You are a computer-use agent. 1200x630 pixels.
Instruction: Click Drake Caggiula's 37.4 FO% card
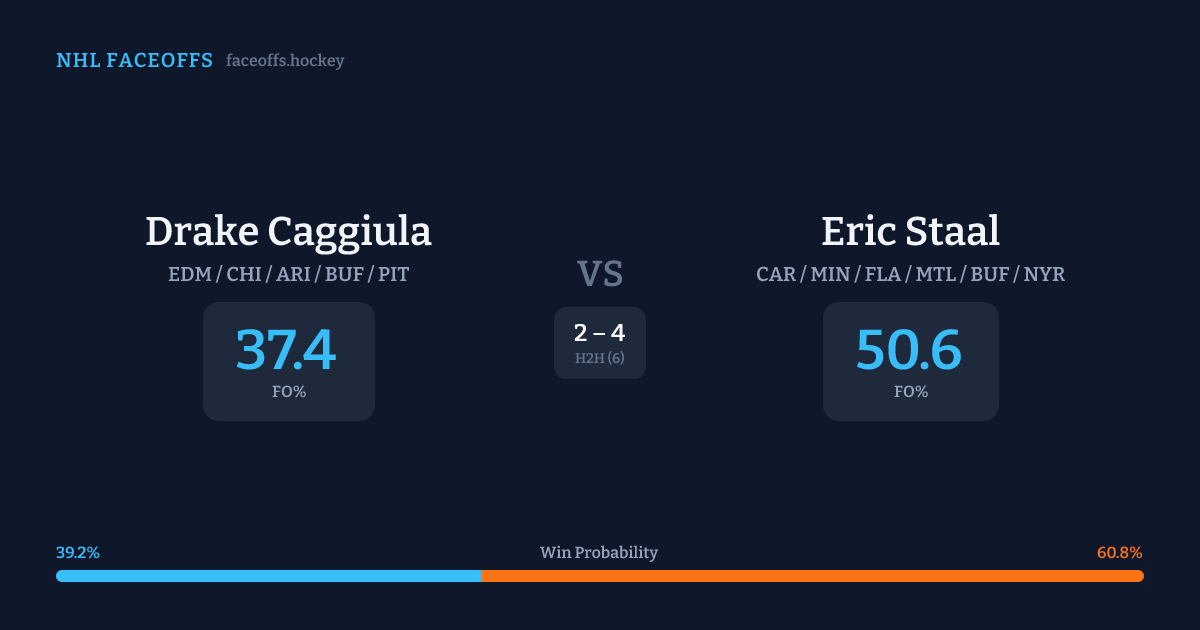coord(288,361)
